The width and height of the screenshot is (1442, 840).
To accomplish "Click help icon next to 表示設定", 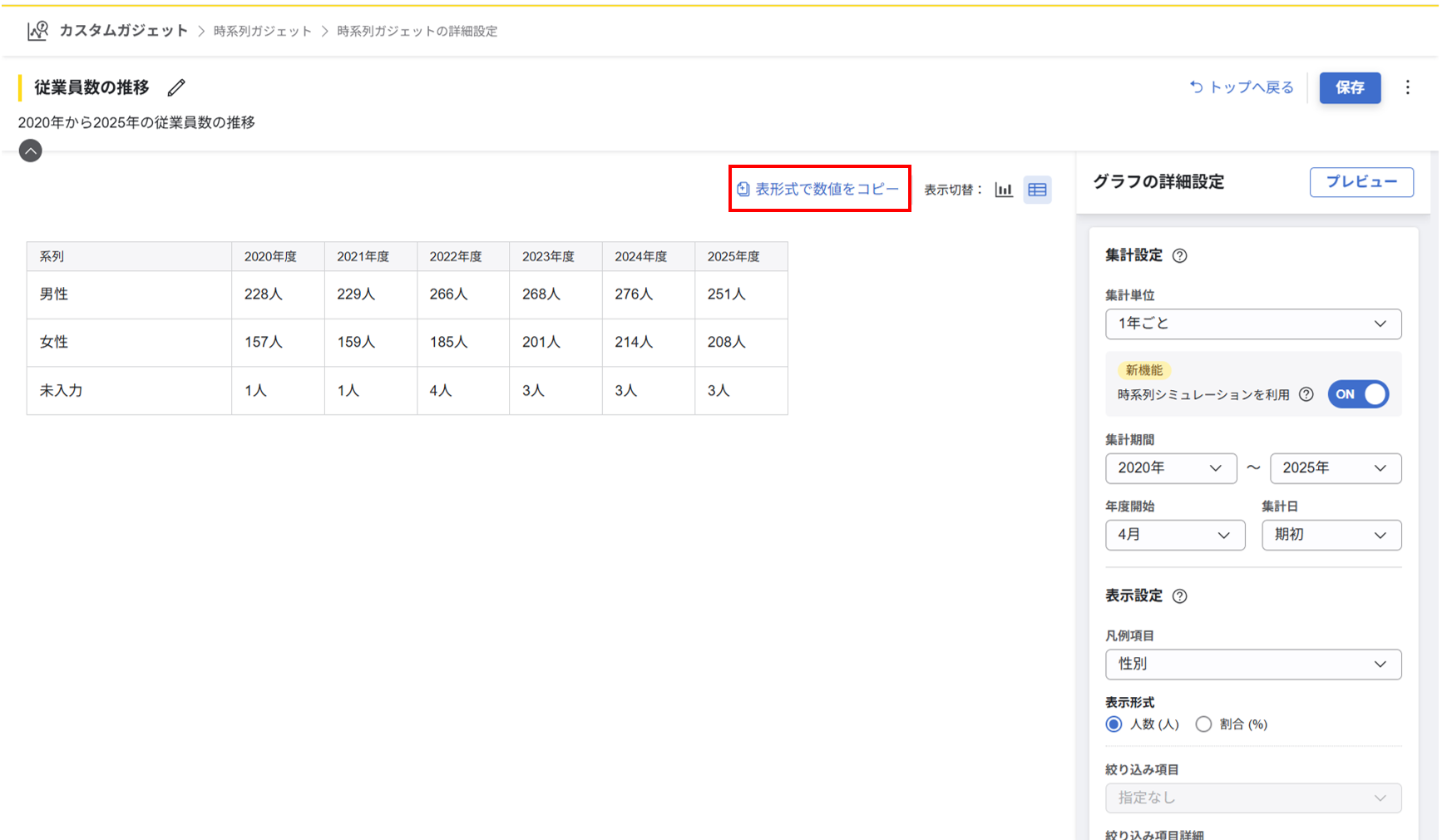I will 1179,596.
